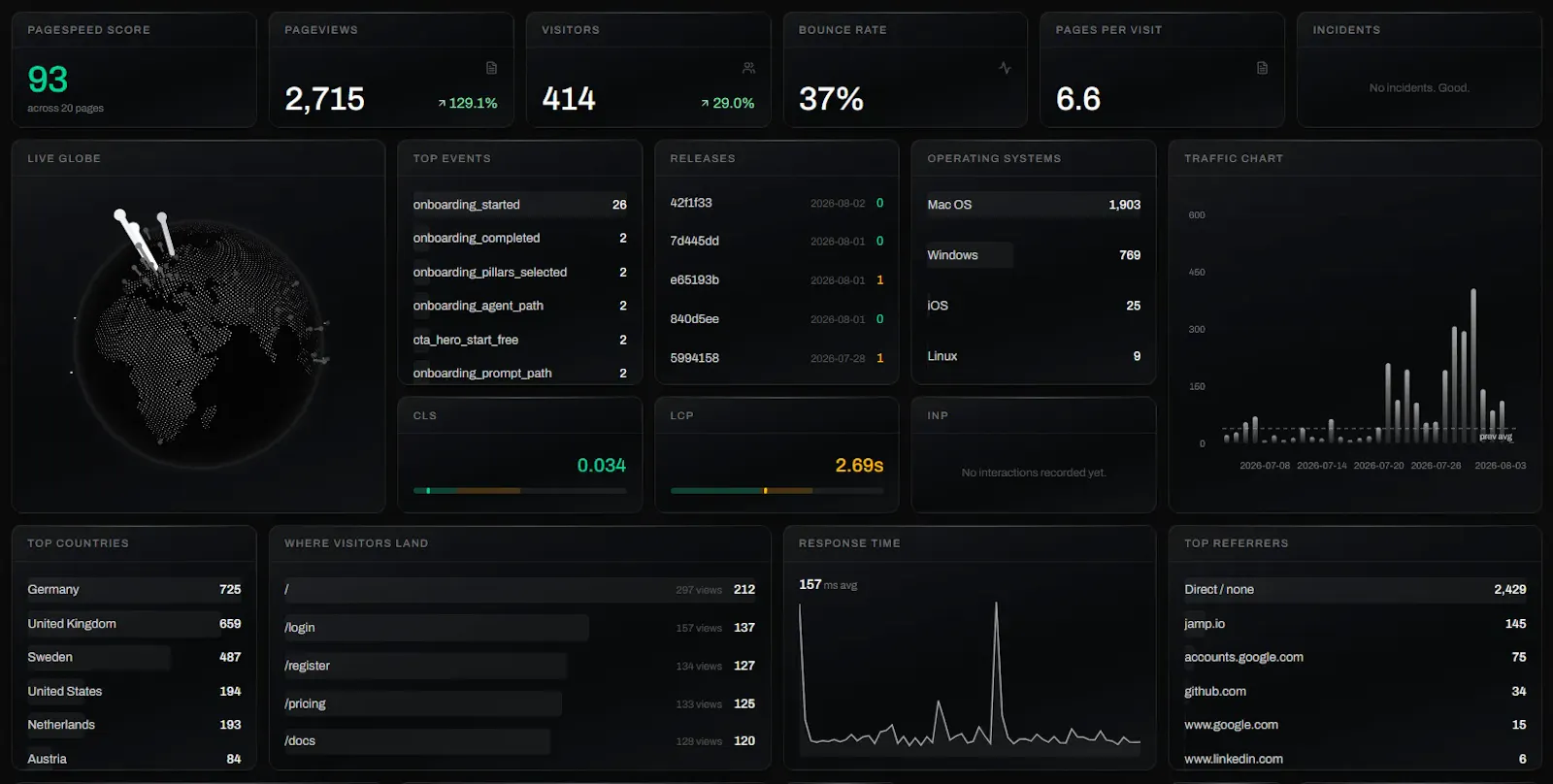Open release e65193b
This screenshot has height=784, width=1553.
click(776, 279)
